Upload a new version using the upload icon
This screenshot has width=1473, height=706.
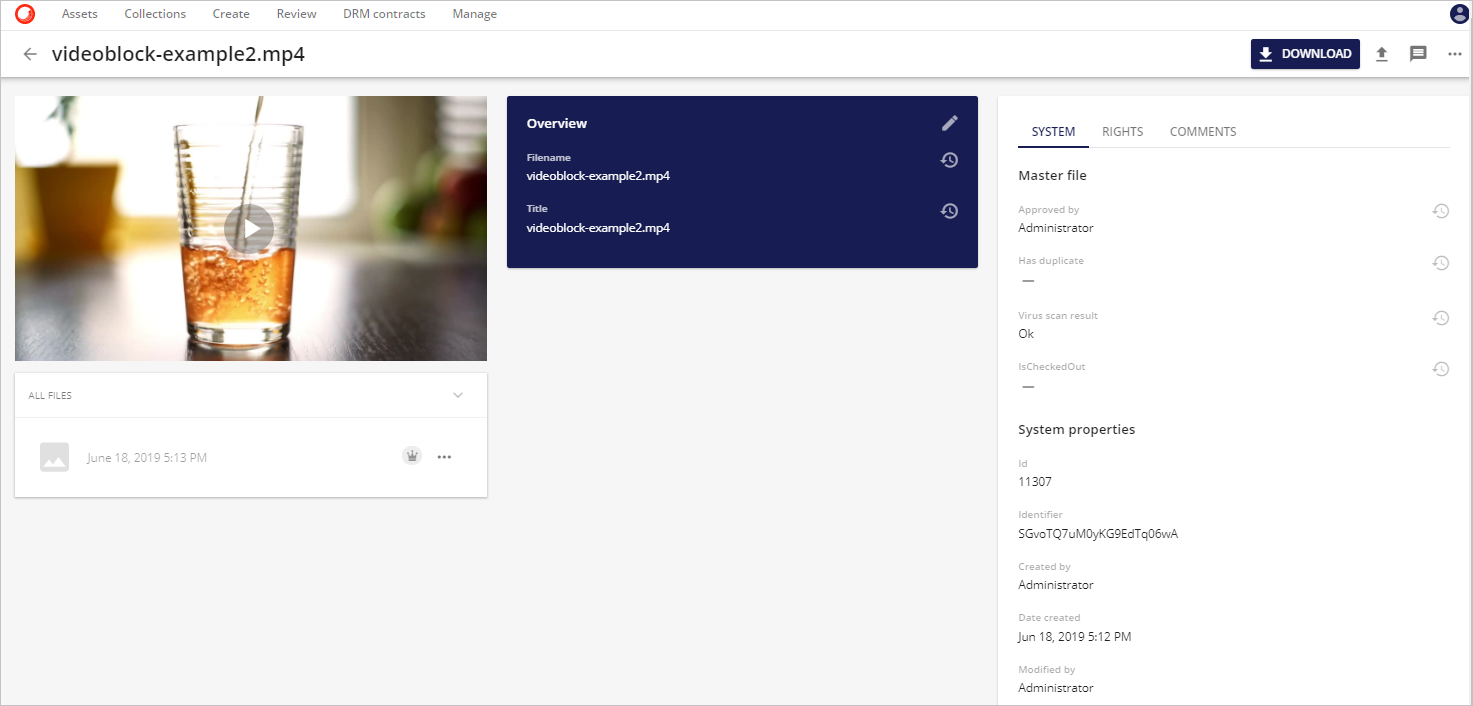tap(1382, 54)
